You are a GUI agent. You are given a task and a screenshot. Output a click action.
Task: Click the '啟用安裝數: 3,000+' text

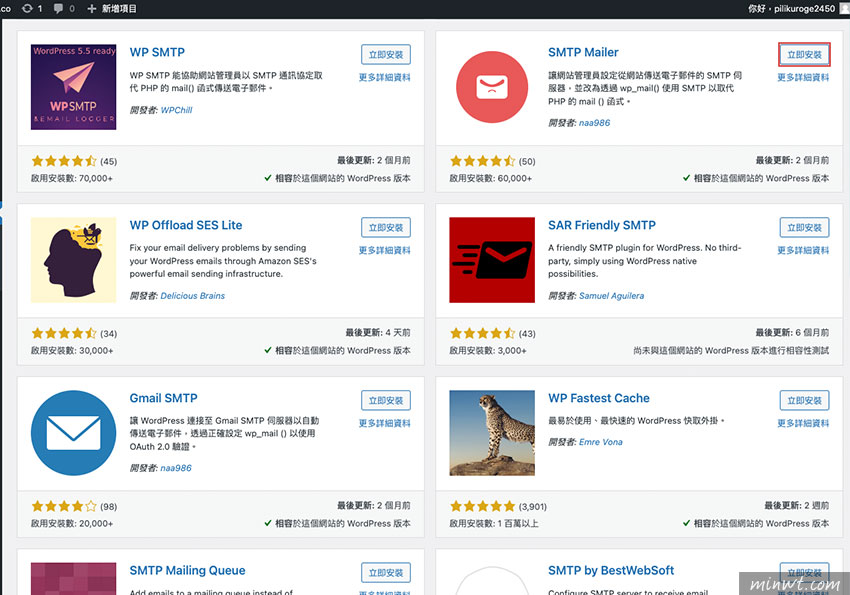point(488,351)
